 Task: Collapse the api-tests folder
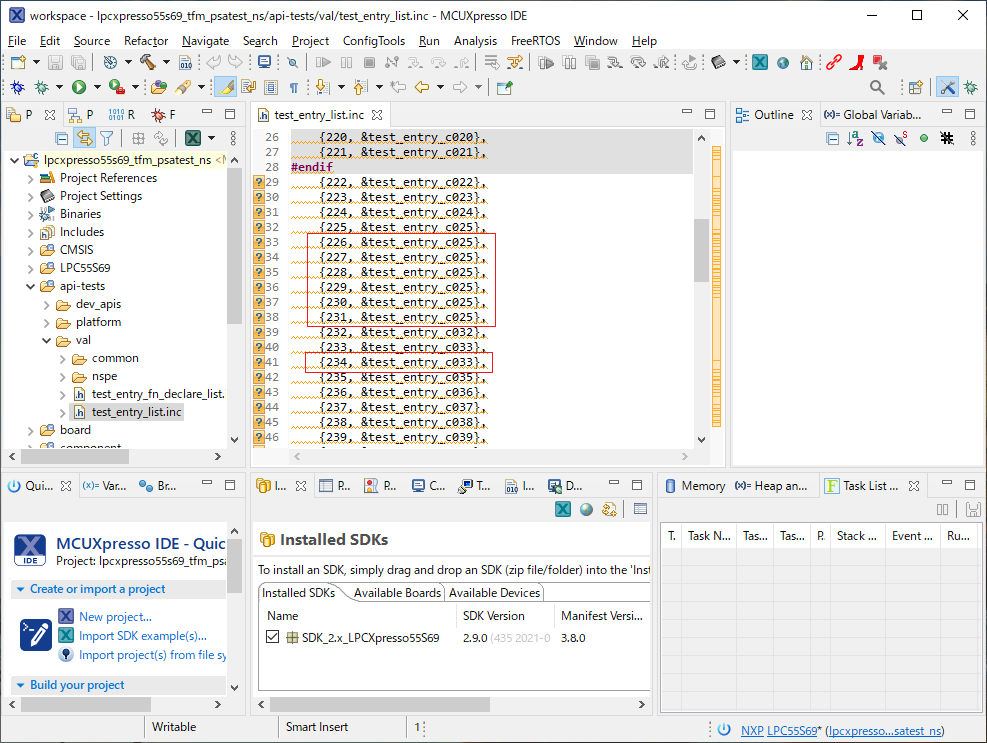click(x=30, y=286)
